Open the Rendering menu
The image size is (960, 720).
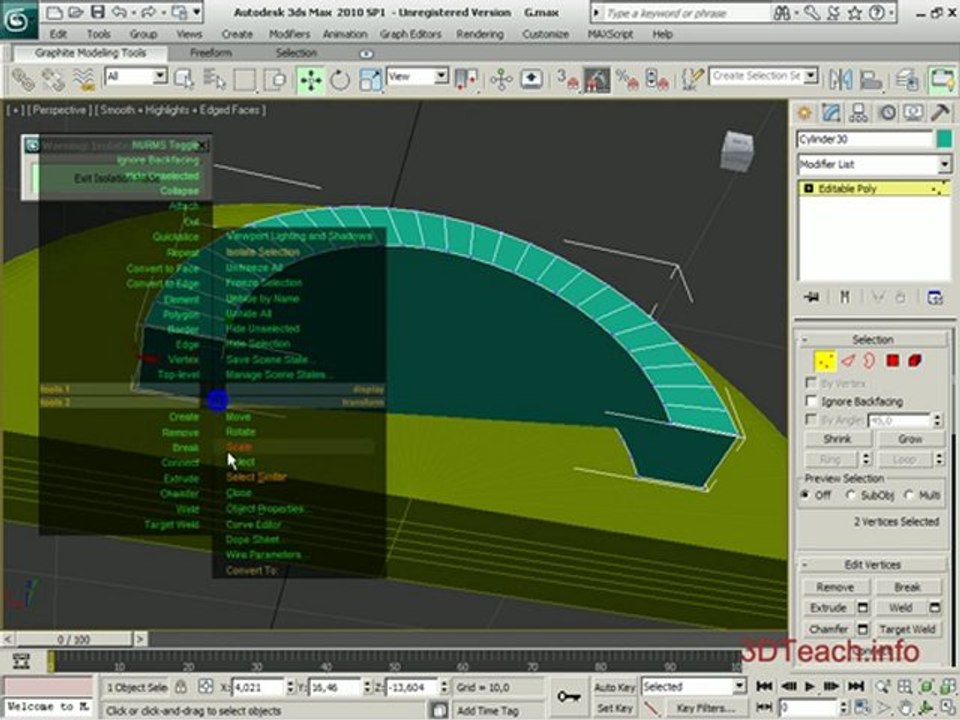[x=479, y=34]
